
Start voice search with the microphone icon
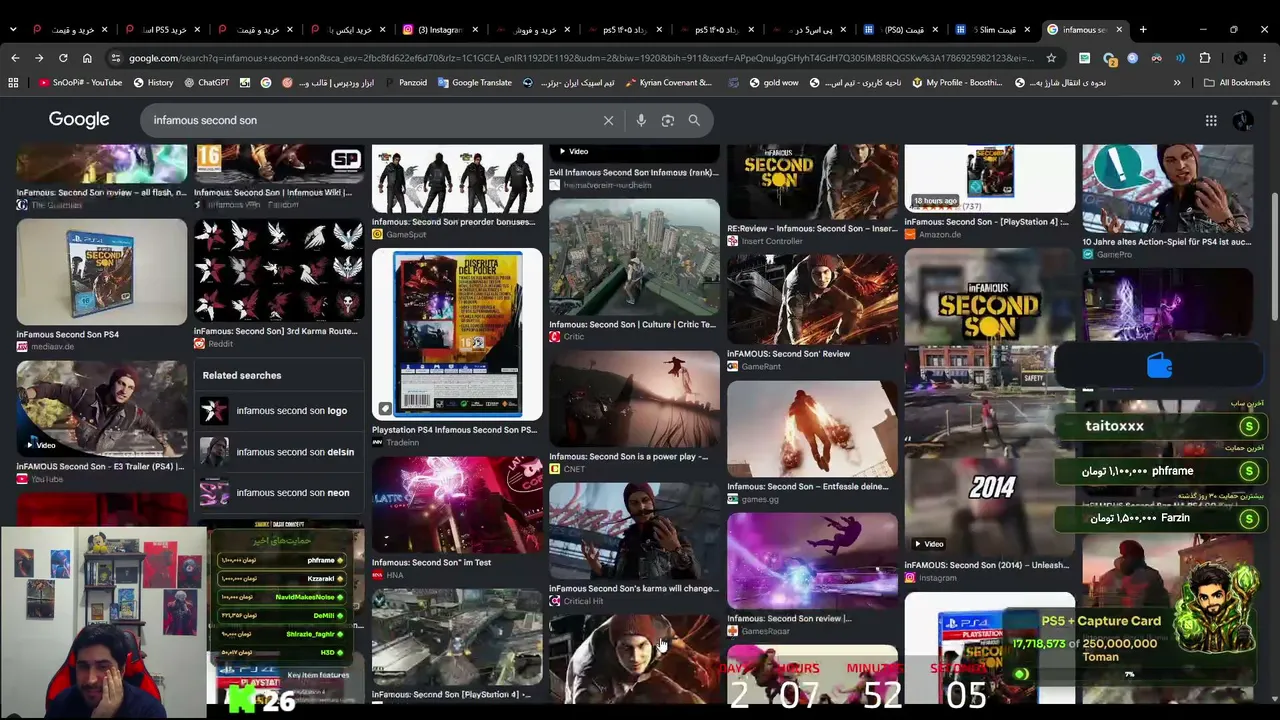(x=641, y=120)
